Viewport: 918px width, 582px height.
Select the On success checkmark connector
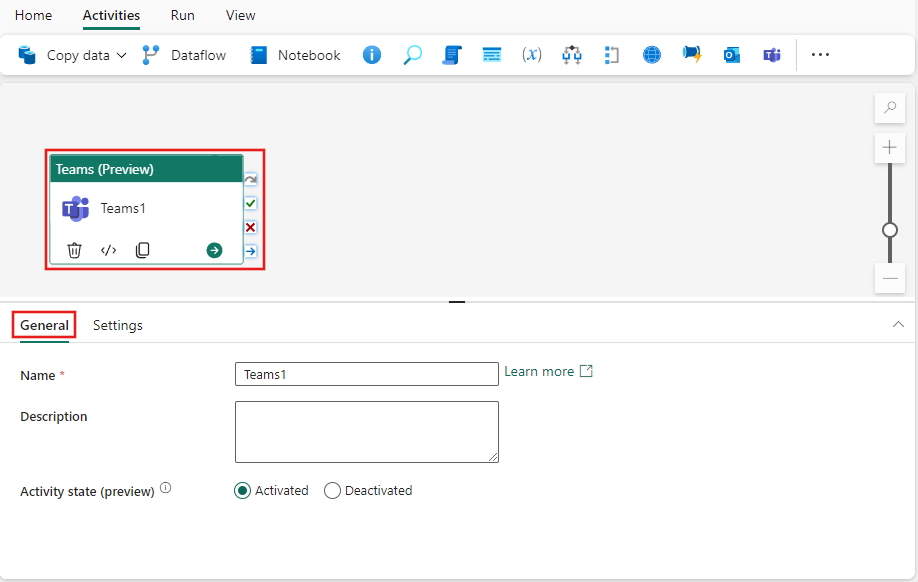click(x=251, y=203)
